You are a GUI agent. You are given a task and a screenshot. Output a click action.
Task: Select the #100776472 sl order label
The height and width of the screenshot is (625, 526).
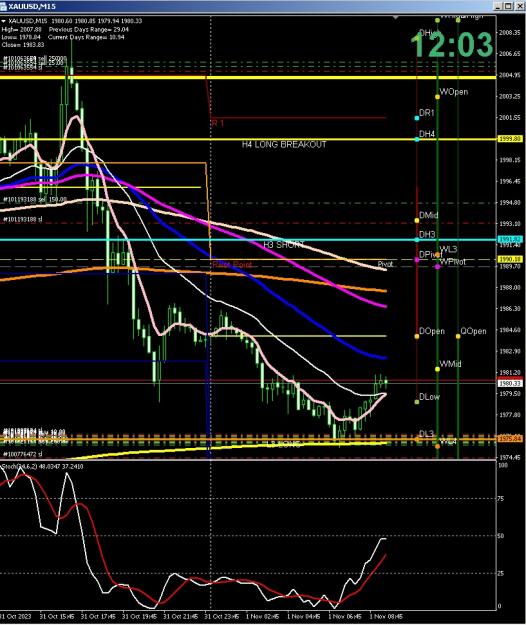pyautogui.click(x=22, y=454)
